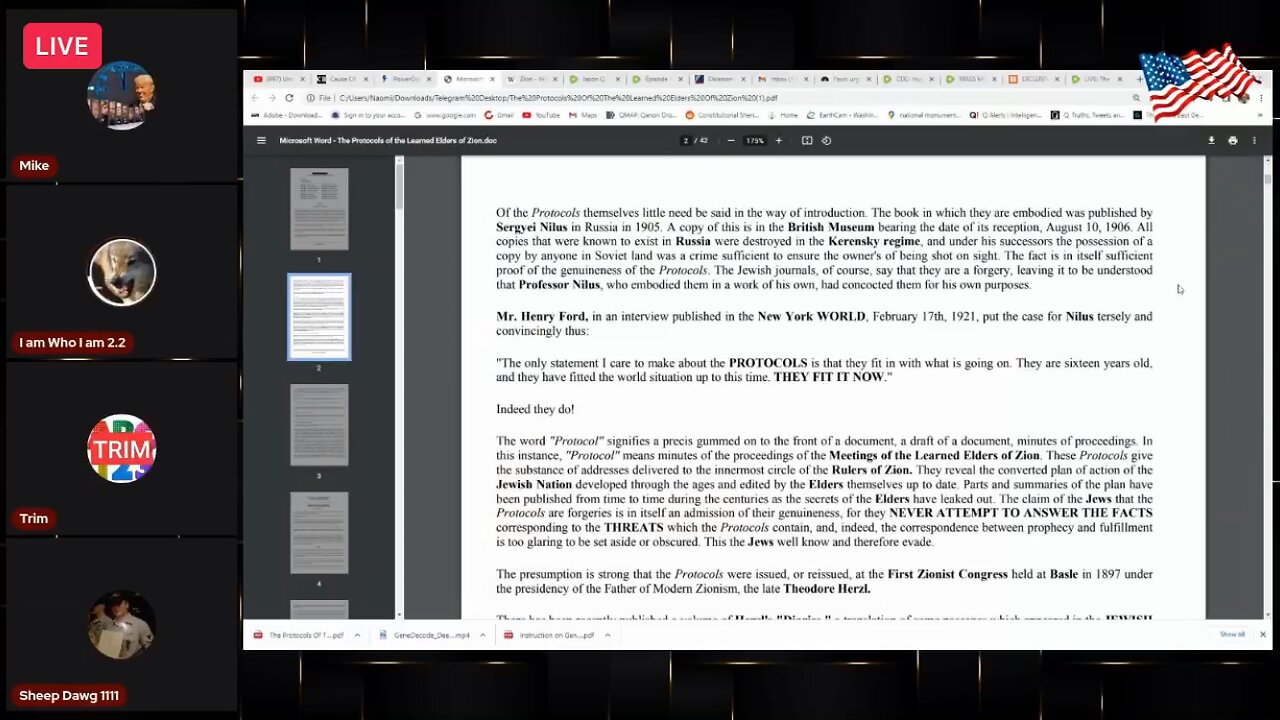The image size is (1280, 720).
Task: Zoom out the PDF with minus button
Action: click(x=731, y=140)
